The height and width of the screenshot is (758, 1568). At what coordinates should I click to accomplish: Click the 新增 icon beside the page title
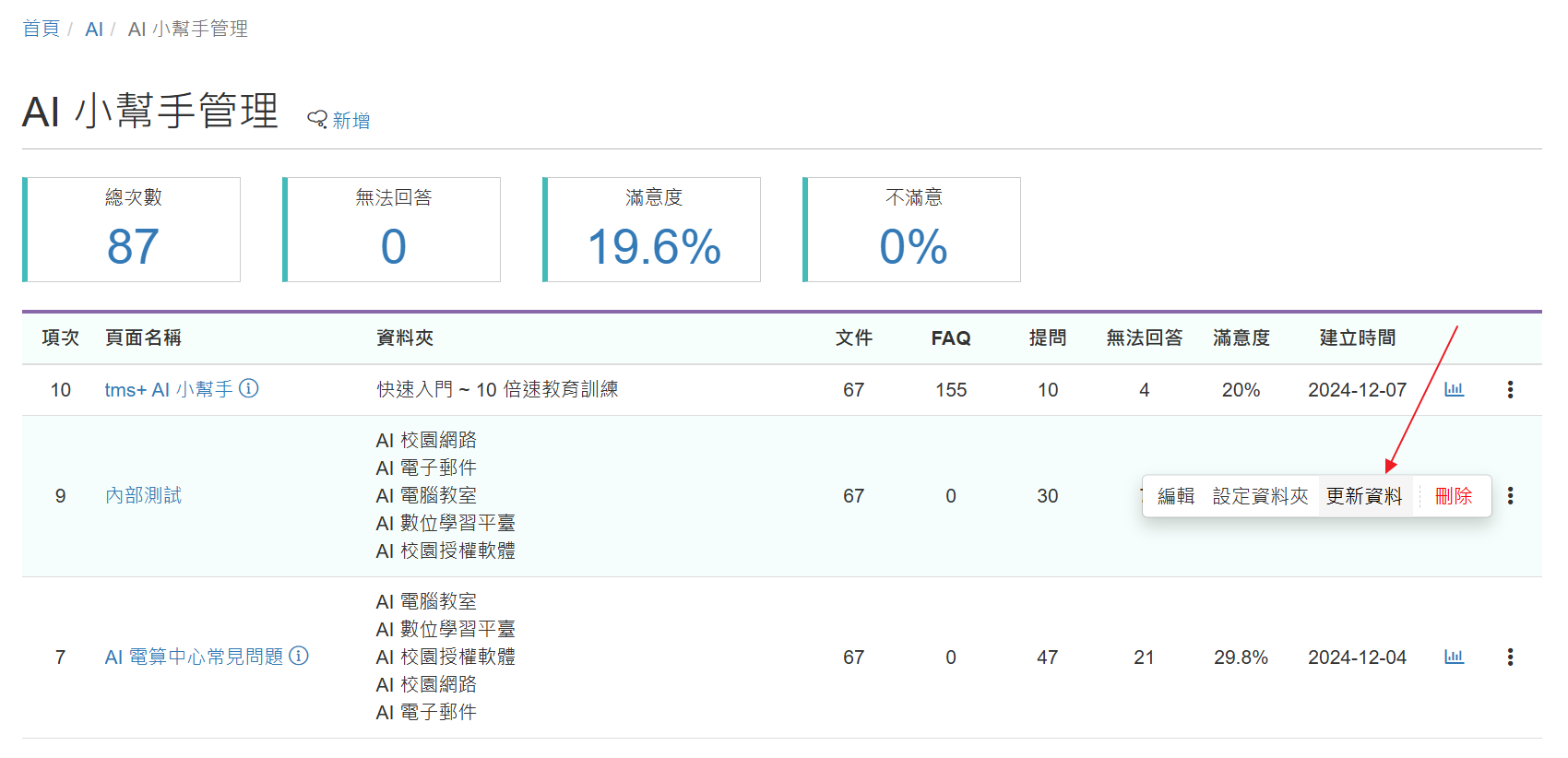point(317,120)
